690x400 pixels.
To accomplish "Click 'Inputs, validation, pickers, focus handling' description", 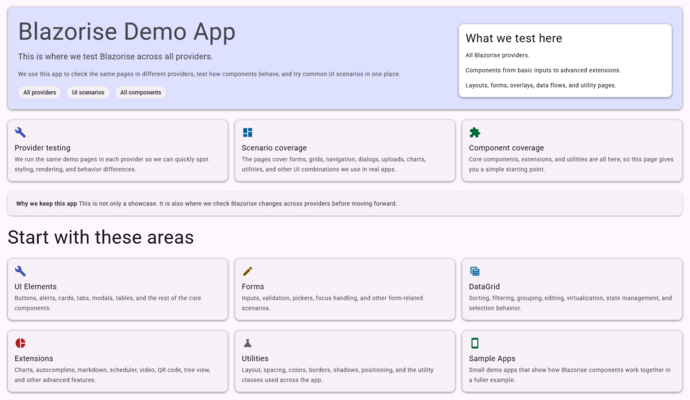I will [x=332, y=303].
